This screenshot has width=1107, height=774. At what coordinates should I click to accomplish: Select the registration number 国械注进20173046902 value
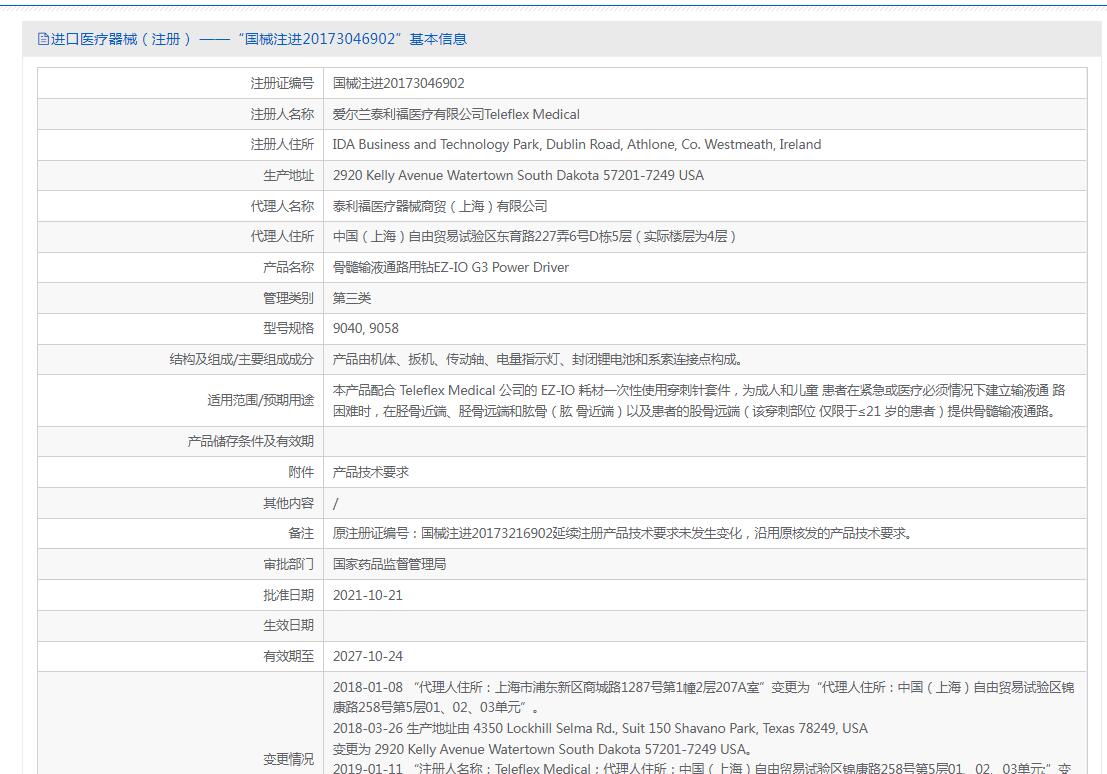pyautogui.click(x=398, y=83)
